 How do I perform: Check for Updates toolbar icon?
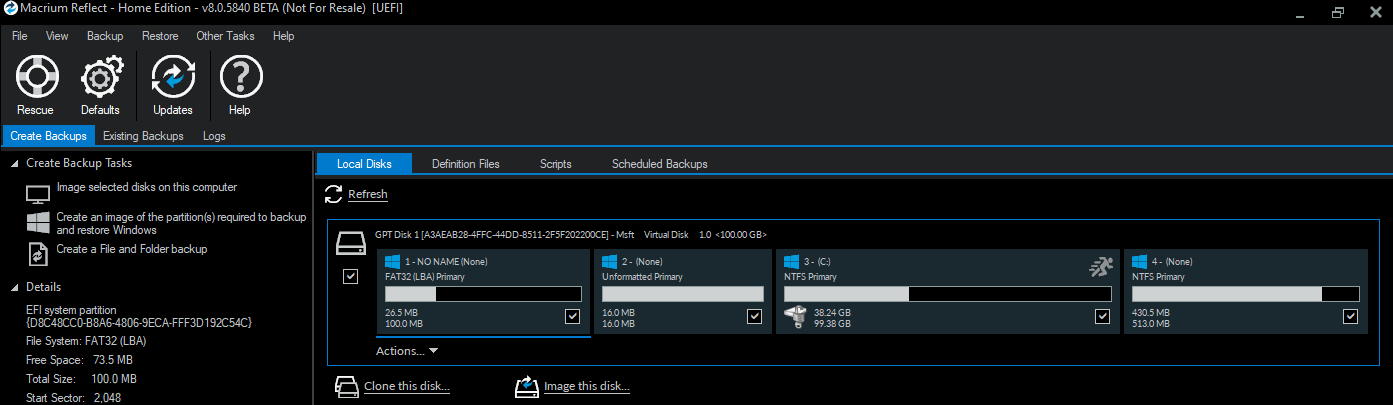[x=173, y=76]
